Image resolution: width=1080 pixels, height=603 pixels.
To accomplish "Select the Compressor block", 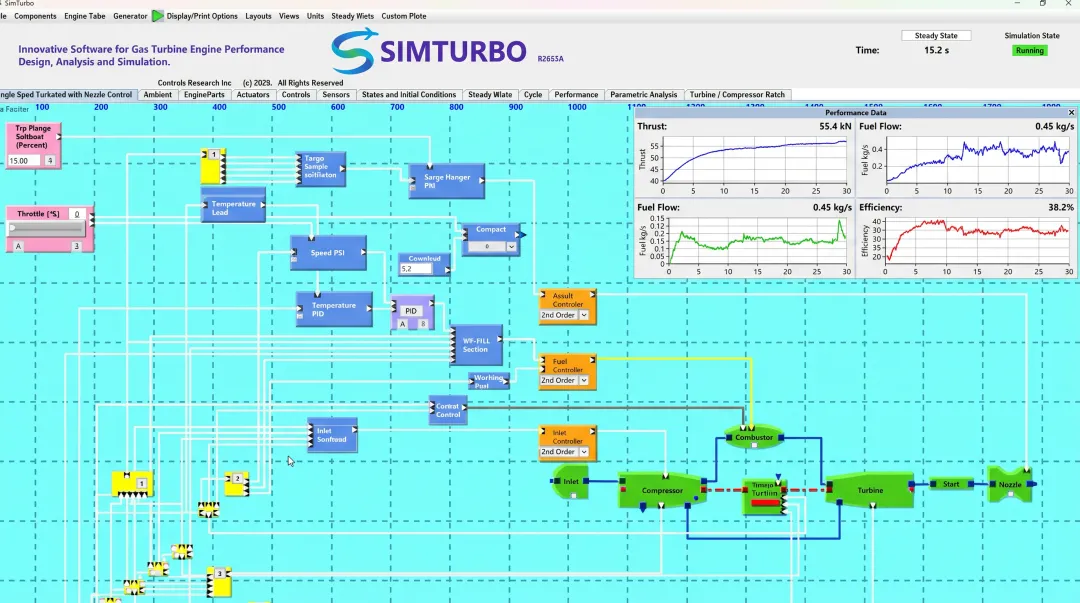I will 662,491.
